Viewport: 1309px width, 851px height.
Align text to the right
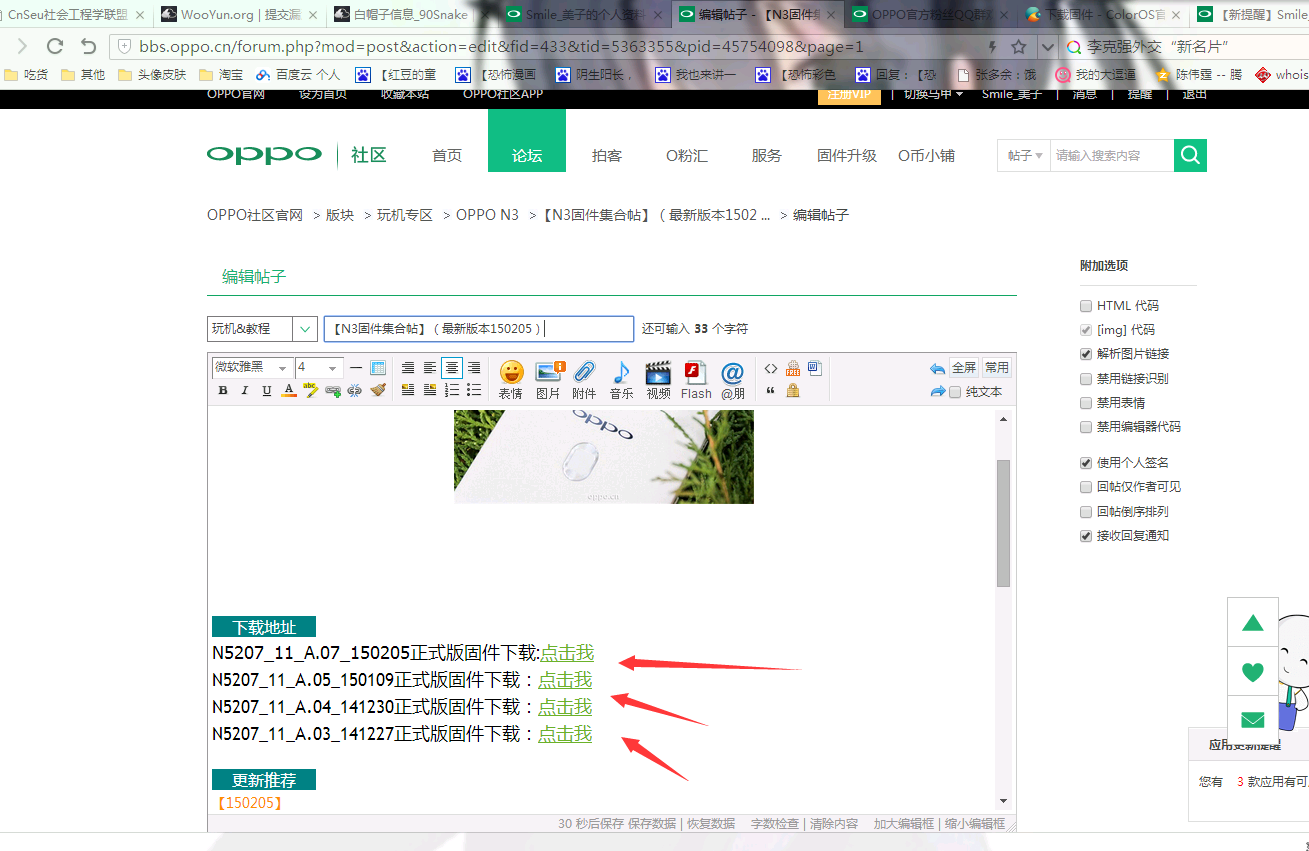(474, 368)
